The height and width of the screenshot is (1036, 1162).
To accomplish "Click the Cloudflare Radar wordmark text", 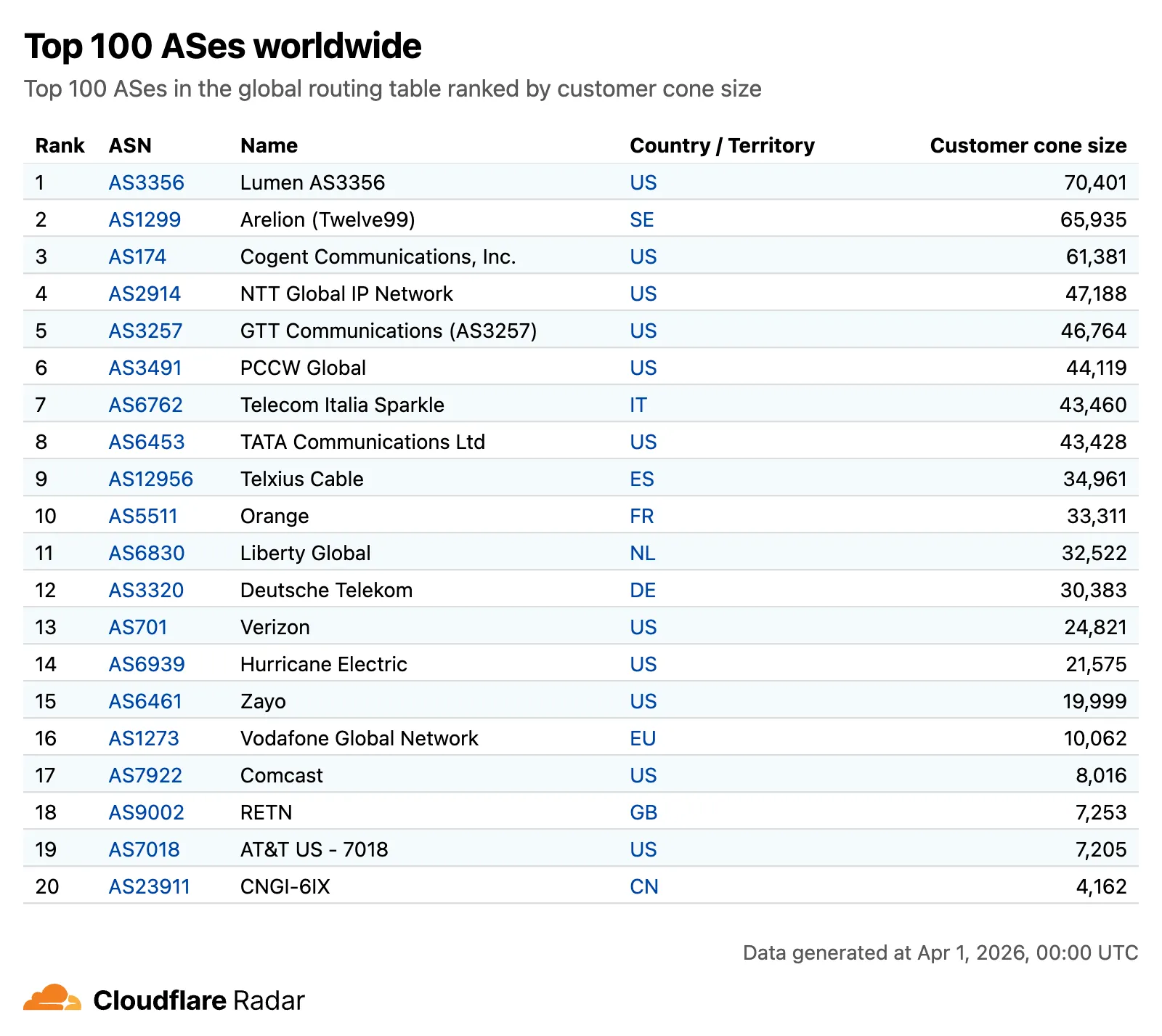I will click(x=200, y=1000).
